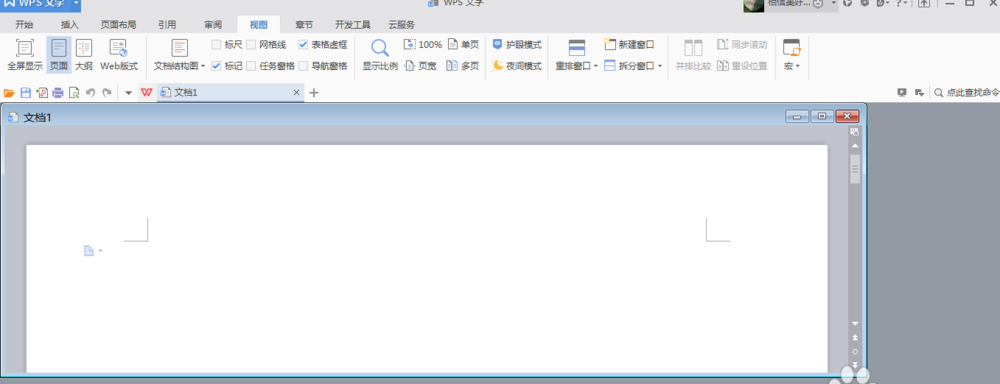Expand the 拆分窗口 dropdown arrow
Screen dimensions: 1000x384
(x=660, y=66)
